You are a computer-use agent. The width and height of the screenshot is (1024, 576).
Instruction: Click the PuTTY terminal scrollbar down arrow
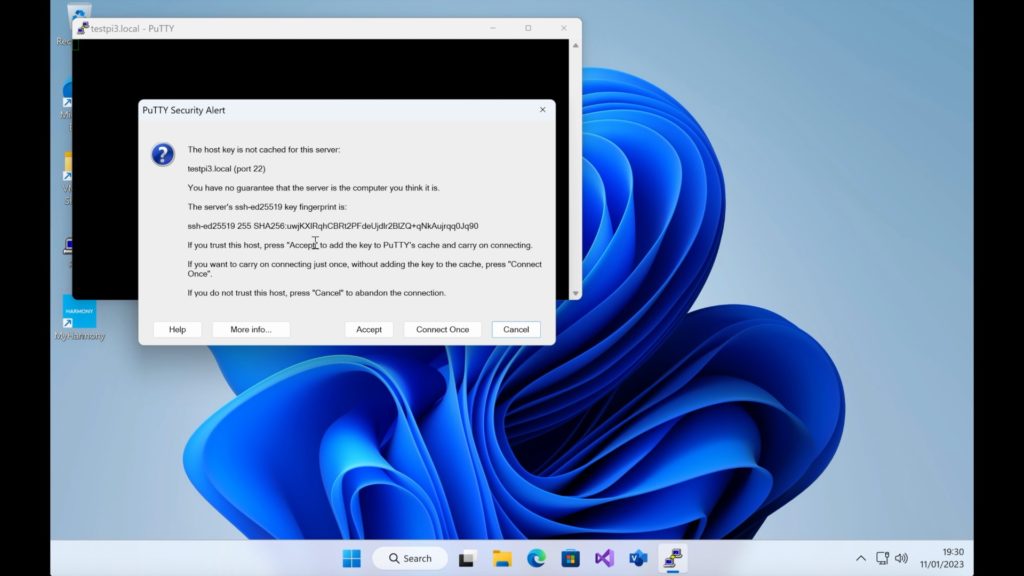[x=575, y=294]
